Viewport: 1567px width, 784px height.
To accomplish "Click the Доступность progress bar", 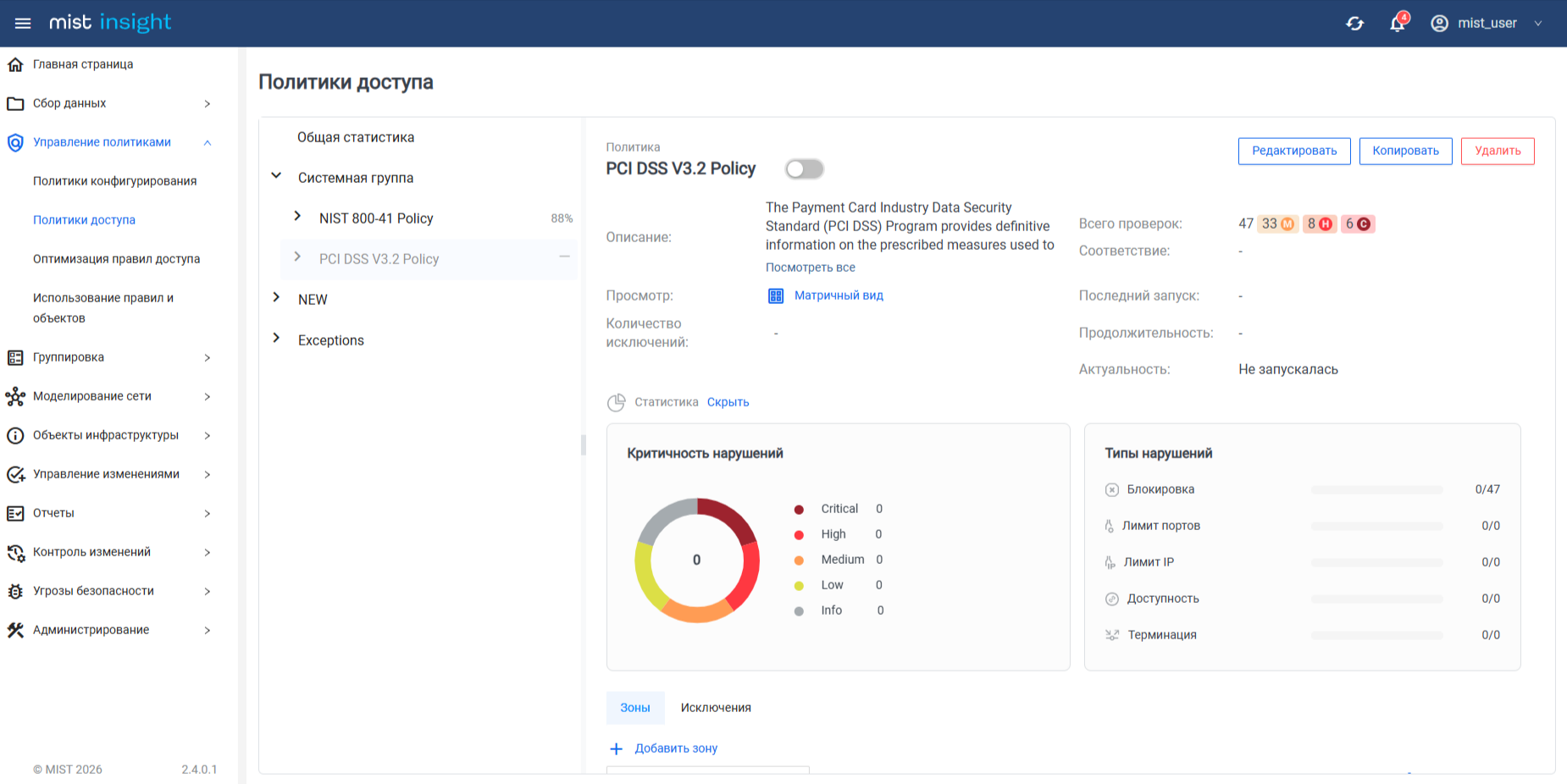I will click(x=1376, y=599).
